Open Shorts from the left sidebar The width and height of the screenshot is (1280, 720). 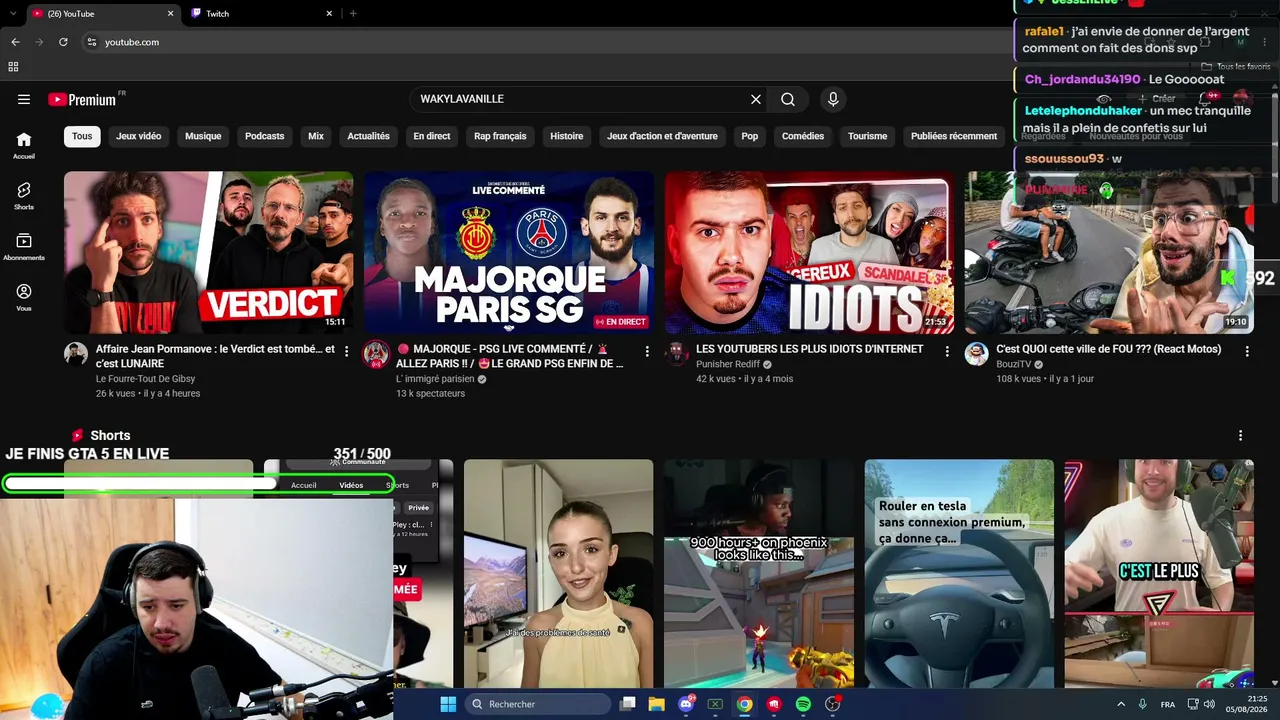point(24,196)
